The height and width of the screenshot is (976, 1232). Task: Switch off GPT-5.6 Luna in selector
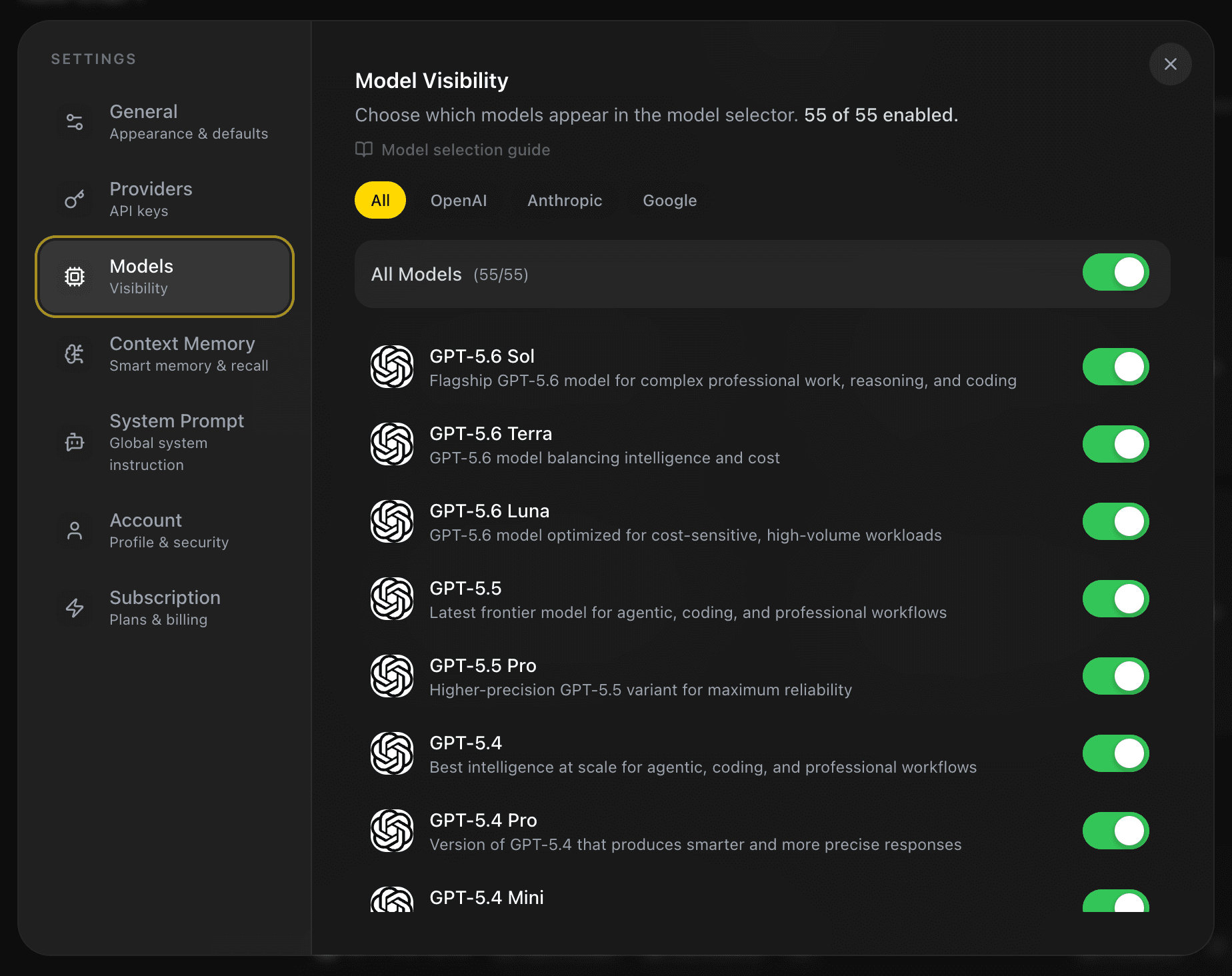tap(1115, 521)
